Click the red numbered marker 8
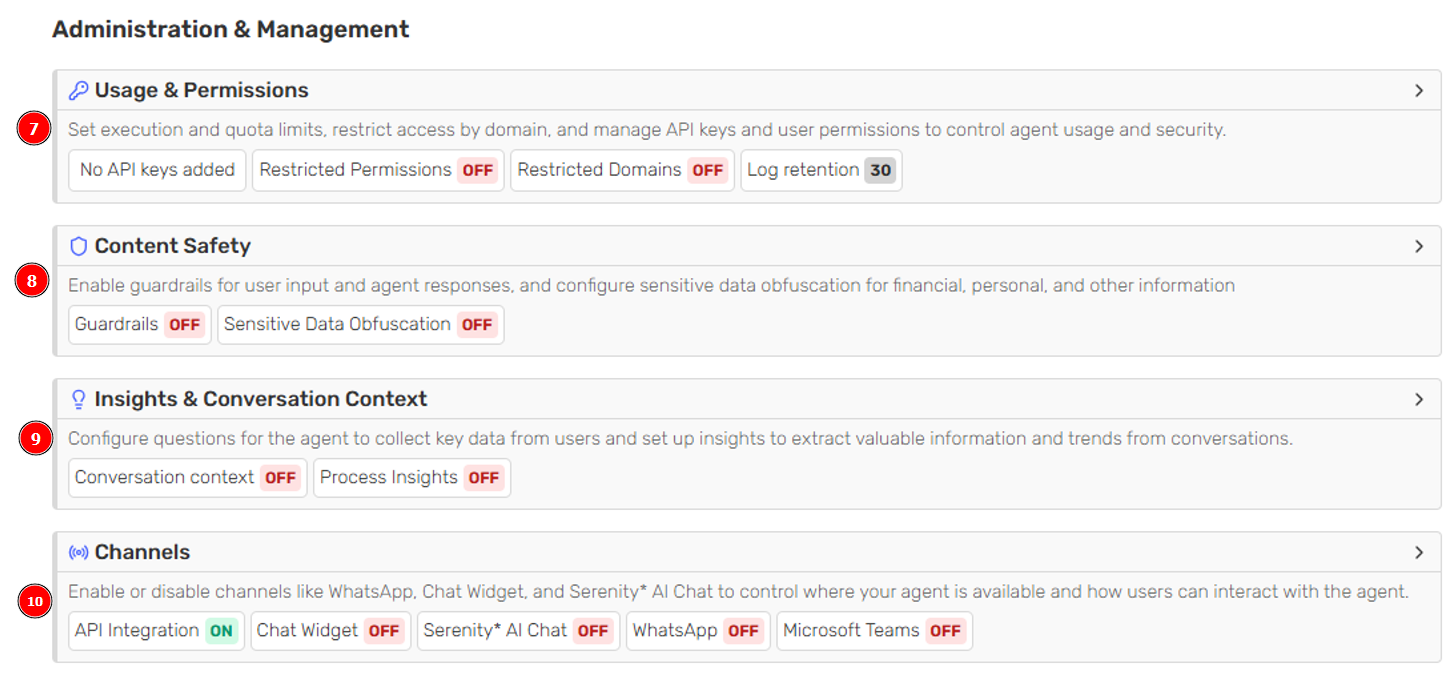 (x=33, y=282)
